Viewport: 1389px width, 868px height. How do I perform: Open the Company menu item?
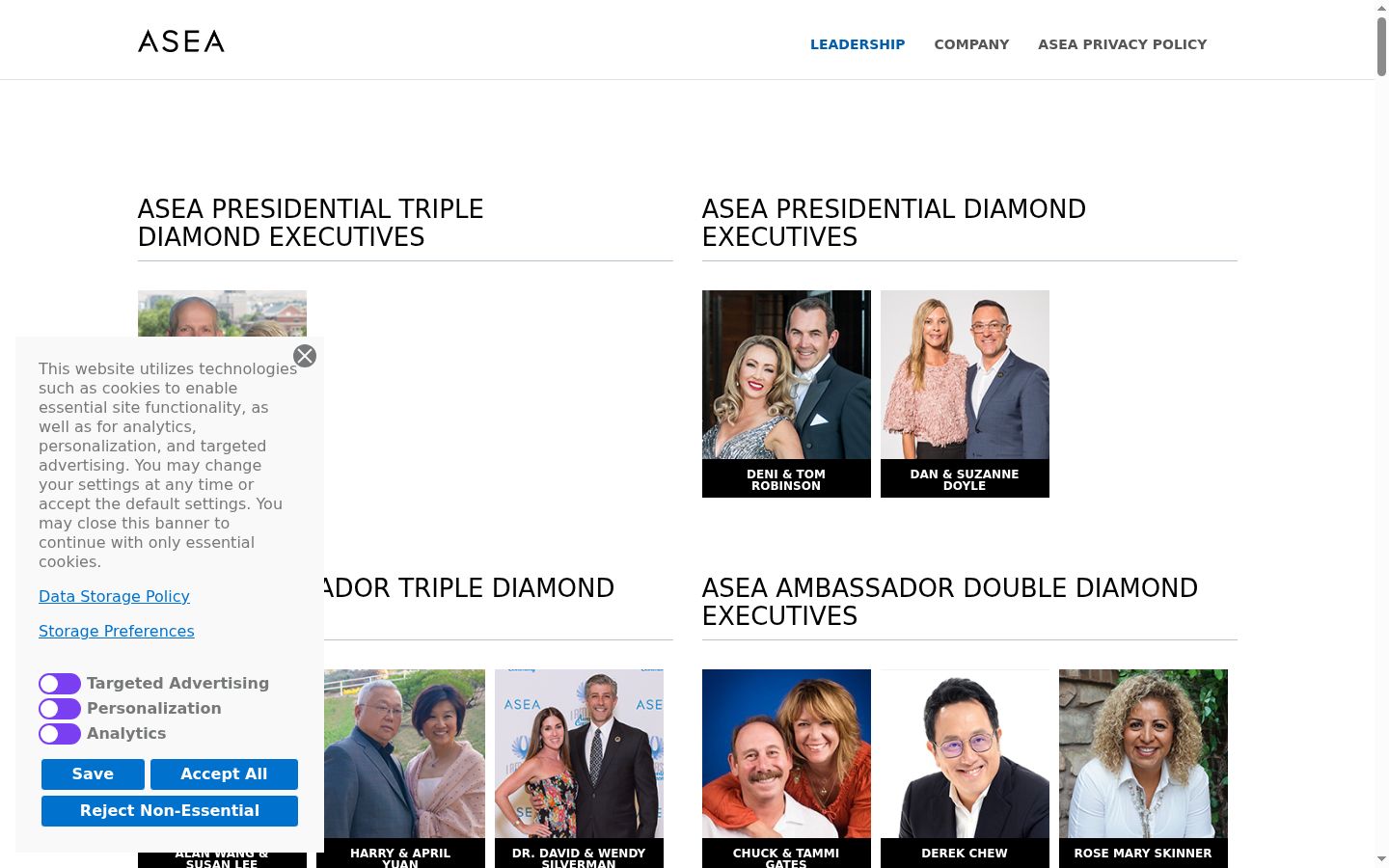(971, 44)
